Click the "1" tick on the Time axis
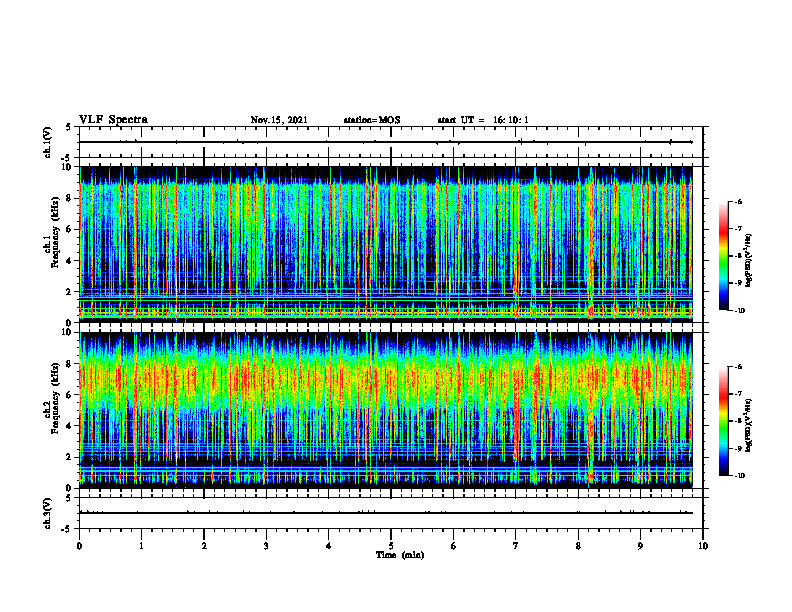 click(141, 546)
